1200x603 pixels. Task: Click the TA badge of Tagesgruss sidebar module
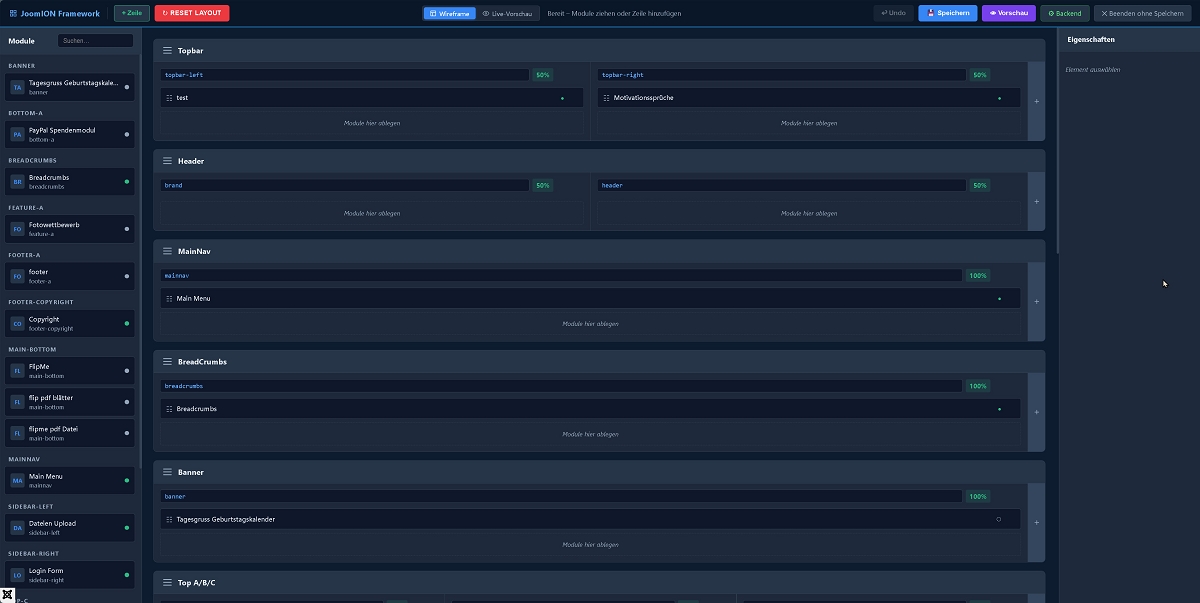point(17,87)
